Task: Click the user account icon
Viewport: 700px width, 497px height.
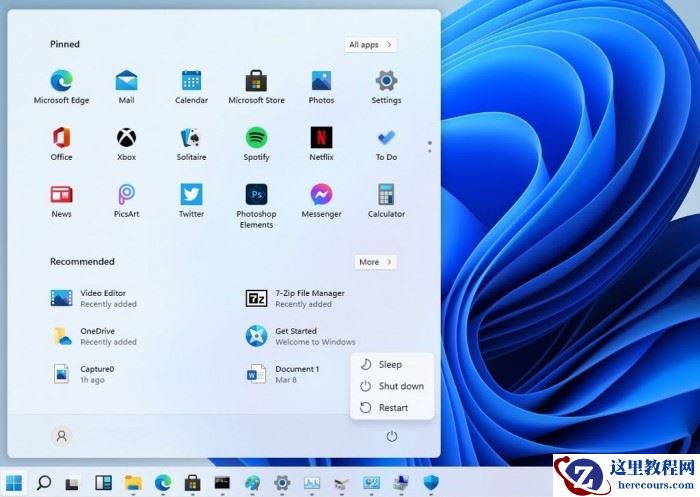Action: tap(62, 436)
